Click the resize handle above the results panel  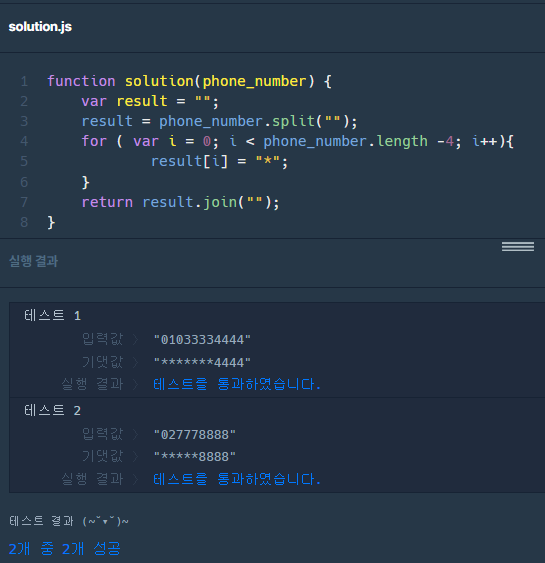tap(518, 247)
